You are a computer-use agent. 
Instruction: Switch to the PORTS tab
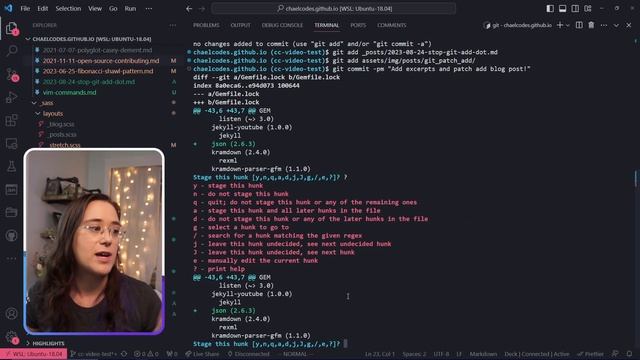tap(358, 25)
